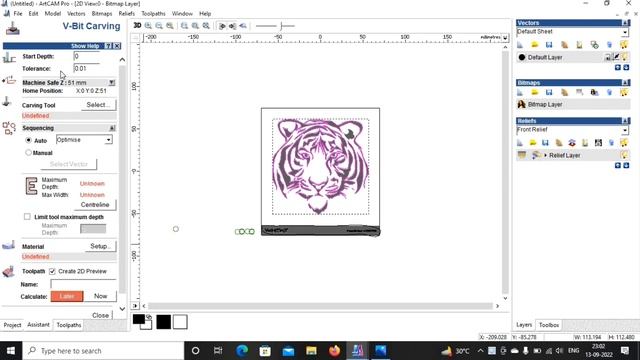Select the Manual sequencing radio button
Viewport: 640px width, 360px height.
point(28,153)
